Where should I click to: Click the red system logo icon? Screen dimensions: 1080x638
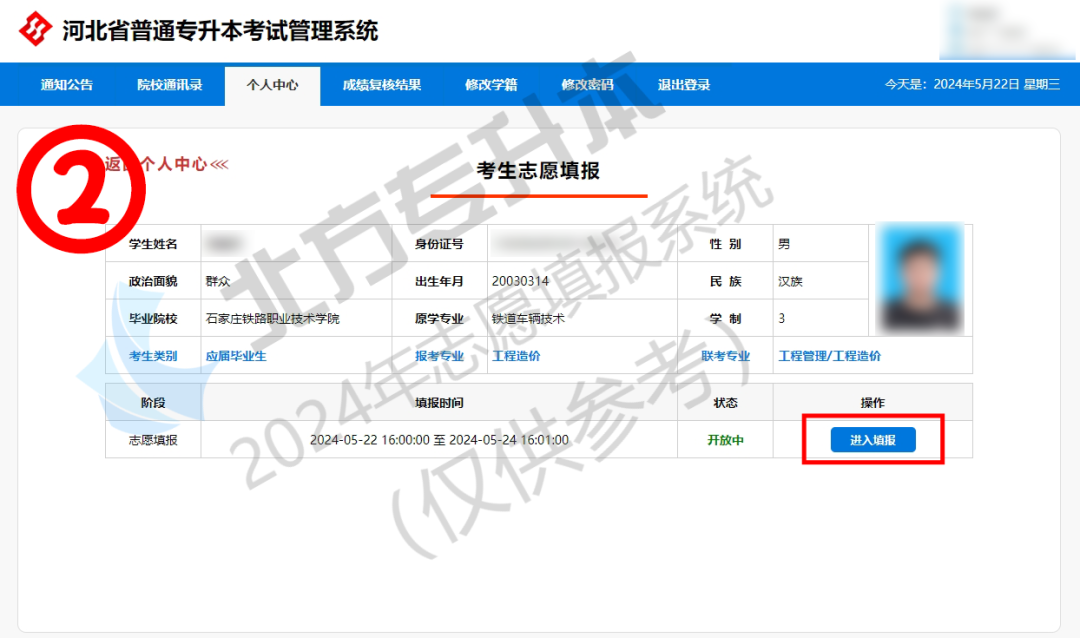pos(36,30)
